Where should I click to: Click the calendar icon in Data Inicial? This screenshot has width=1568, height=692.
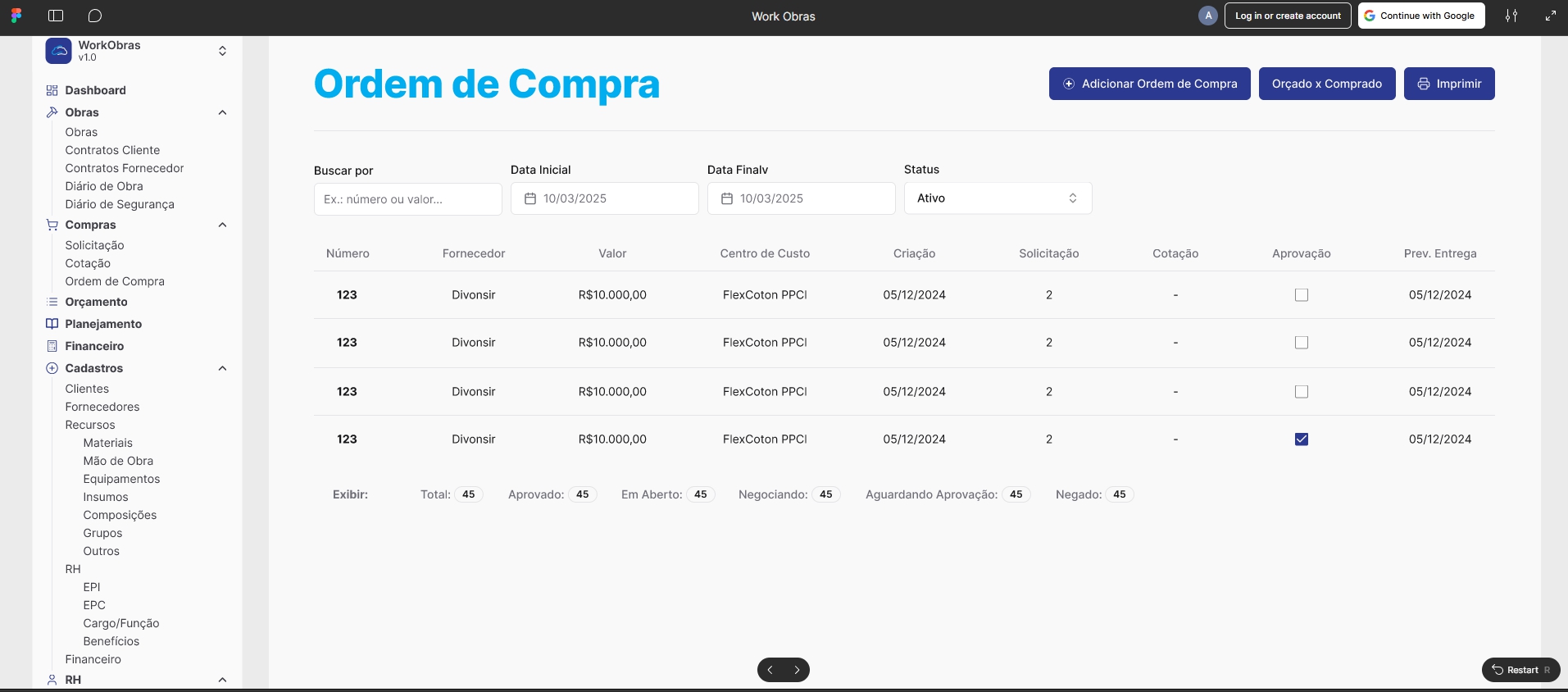tap(530, 198)
